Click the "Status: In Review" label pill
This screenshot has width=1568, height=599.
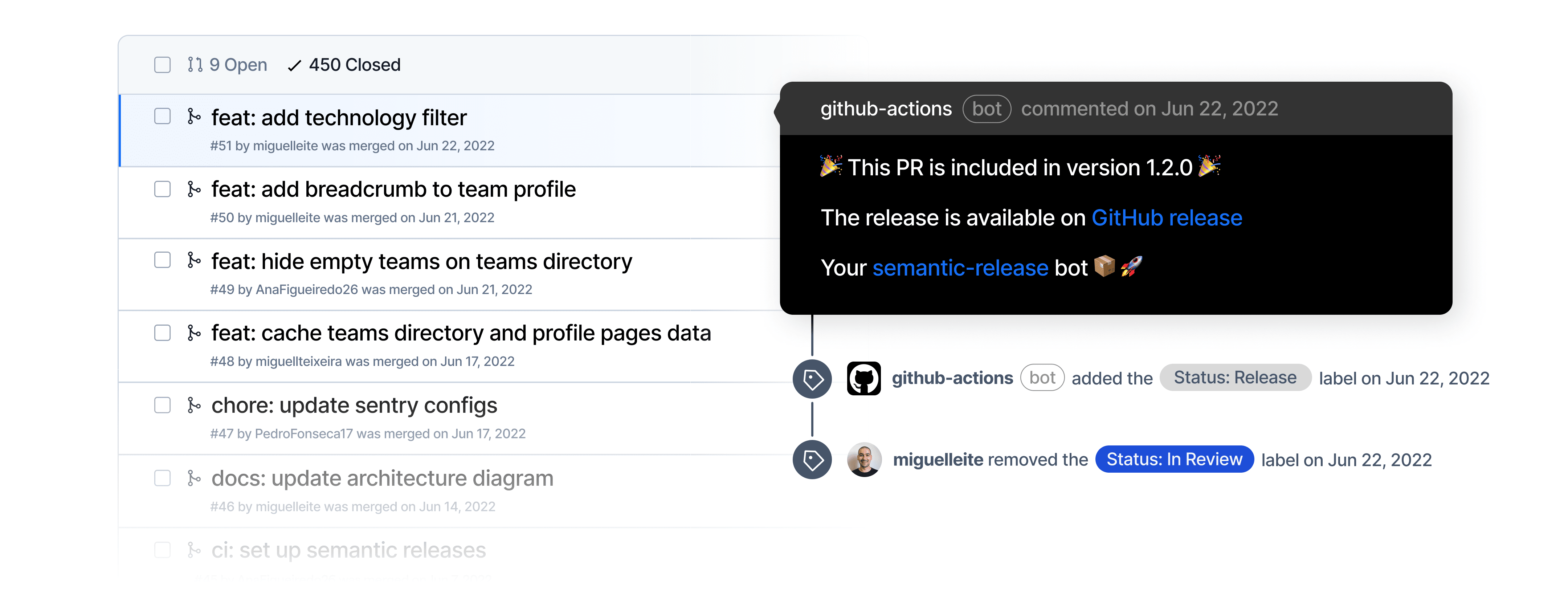1174,460
